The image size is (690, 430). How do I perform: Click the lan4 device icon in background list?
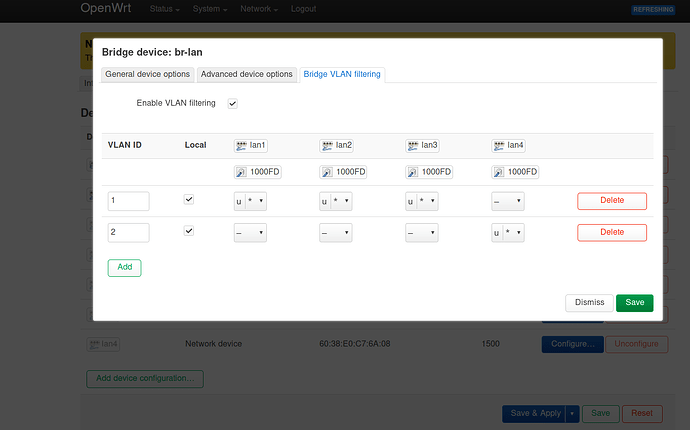tap(94, 344)
